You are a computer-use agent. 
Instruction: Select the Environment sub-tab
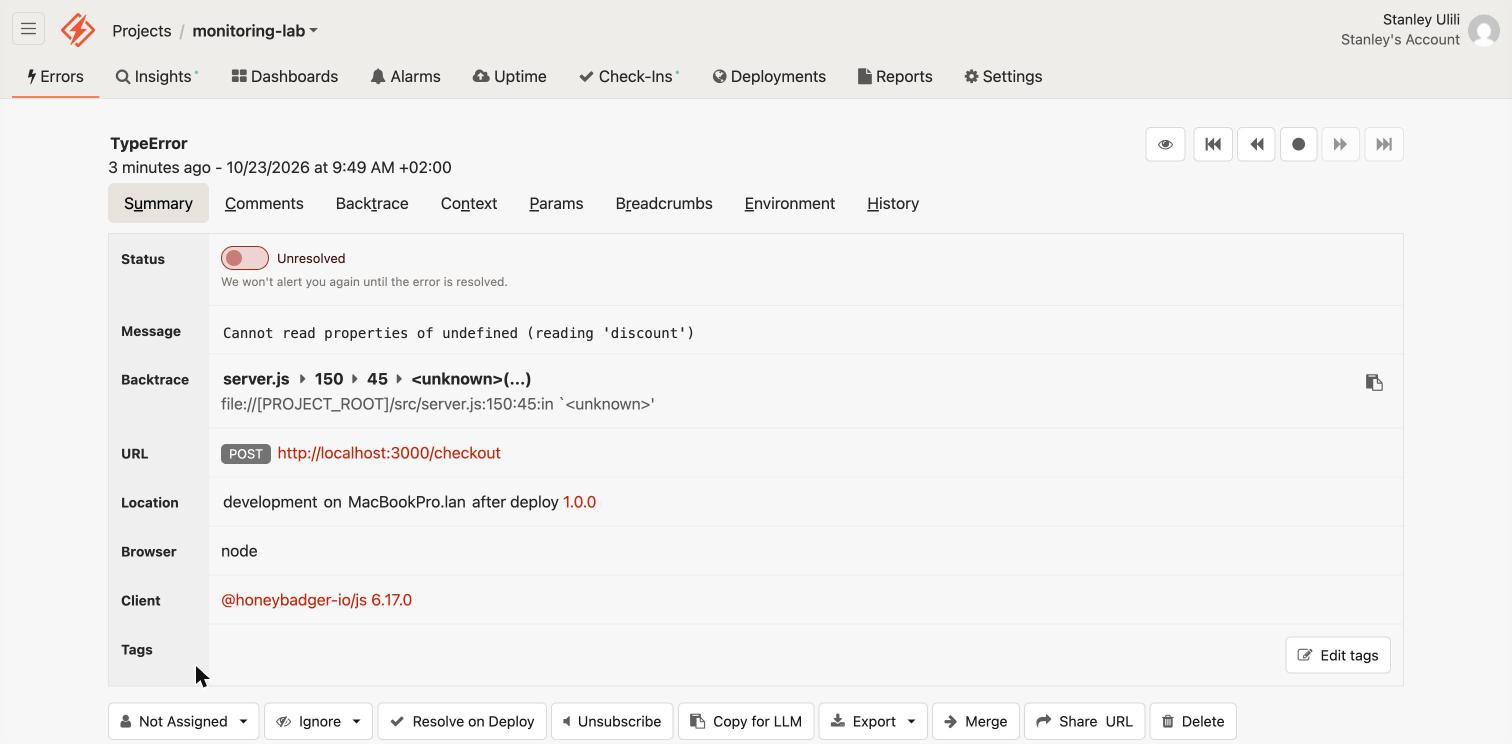point(790,203)
